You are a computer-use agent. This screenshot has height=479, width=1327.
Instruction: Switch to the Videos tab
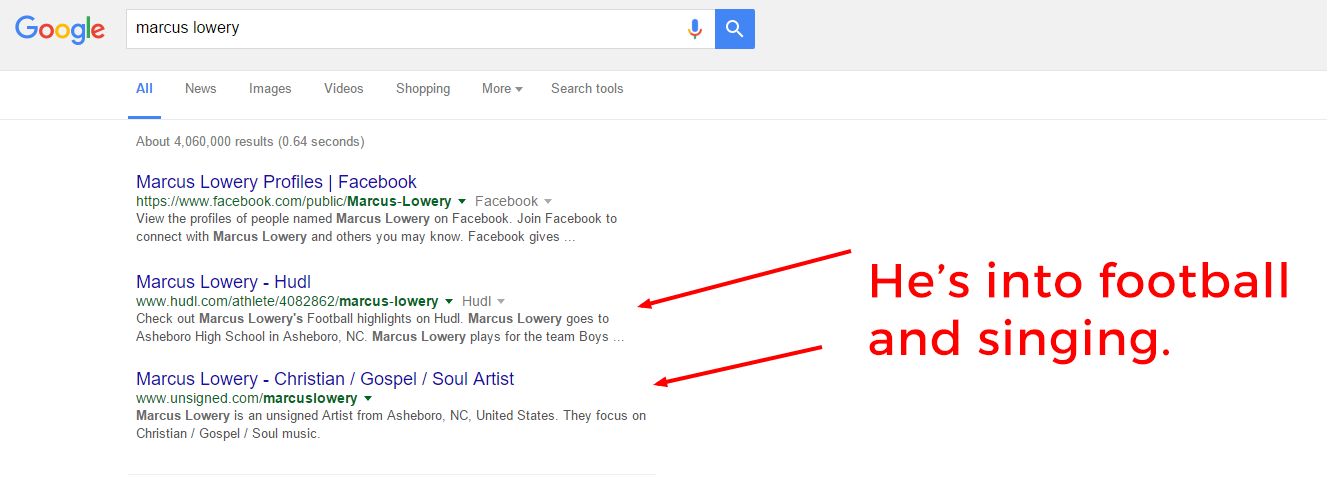click(344, 89)
